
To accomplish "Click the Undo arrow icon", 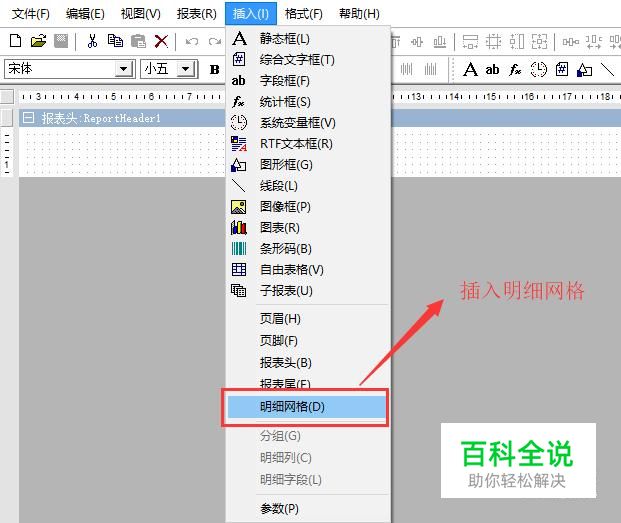I will click(x=192, y=41).
